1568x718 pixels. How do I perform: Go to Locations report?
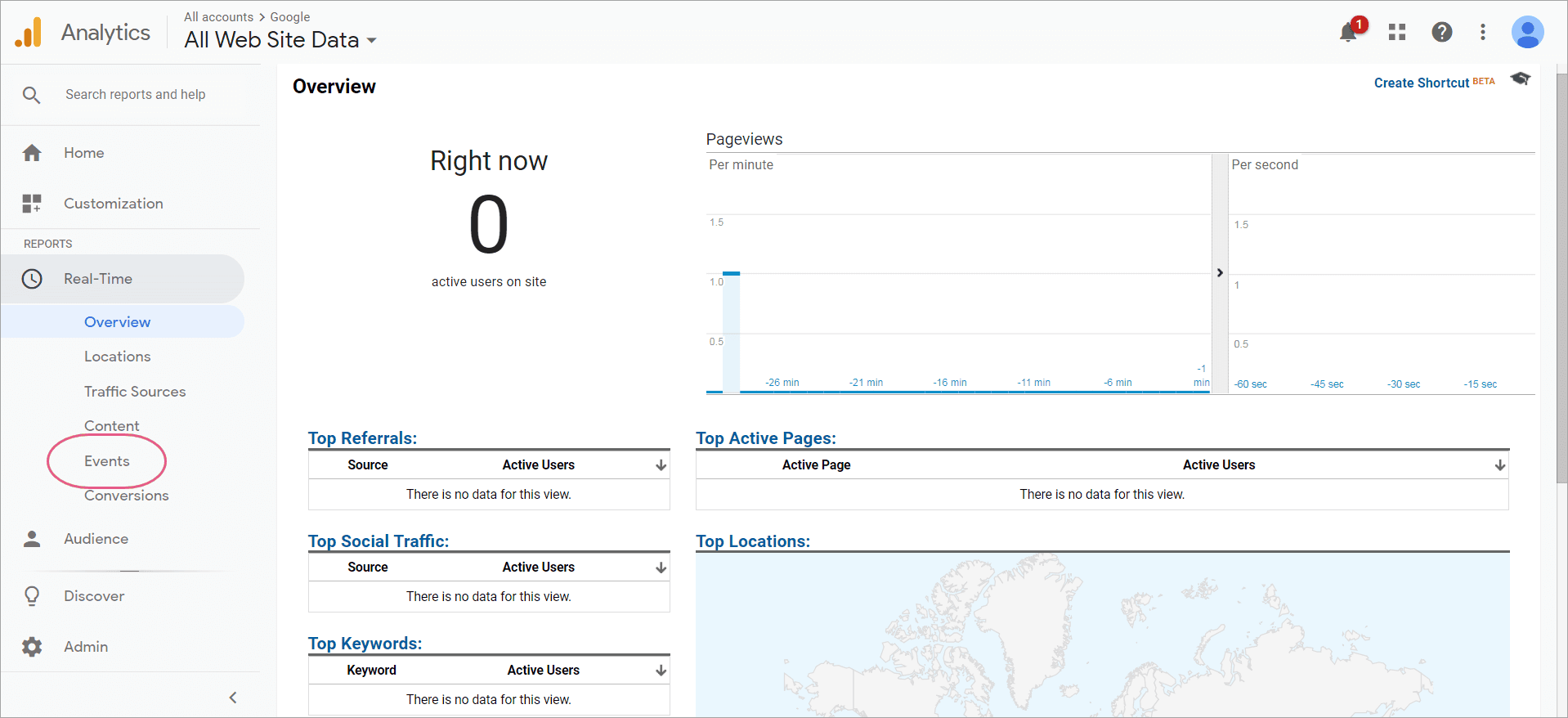(x=117, y=357)
